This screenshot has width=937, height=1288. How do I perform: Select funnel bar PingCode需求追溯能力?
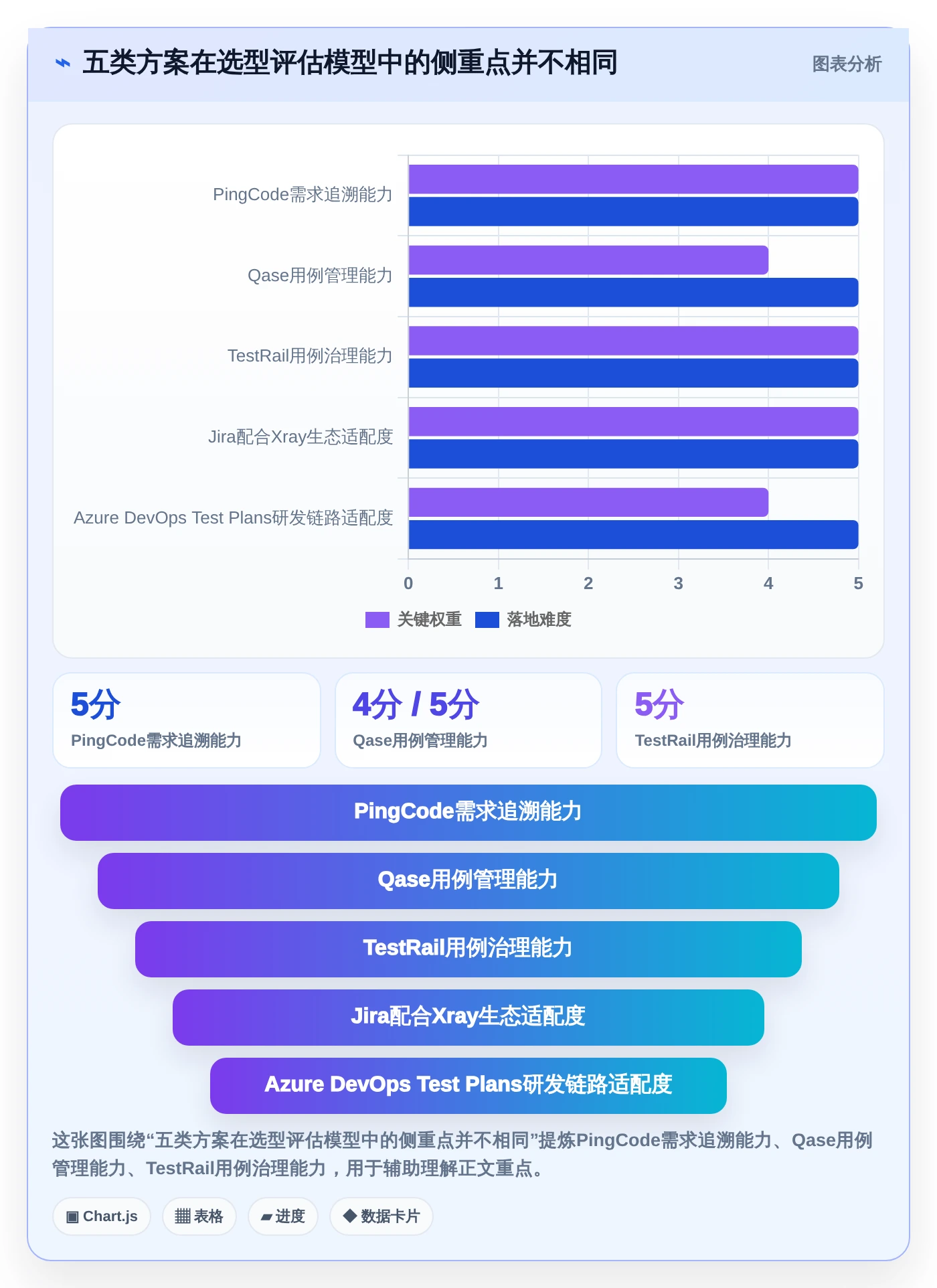tap(468, 813)
